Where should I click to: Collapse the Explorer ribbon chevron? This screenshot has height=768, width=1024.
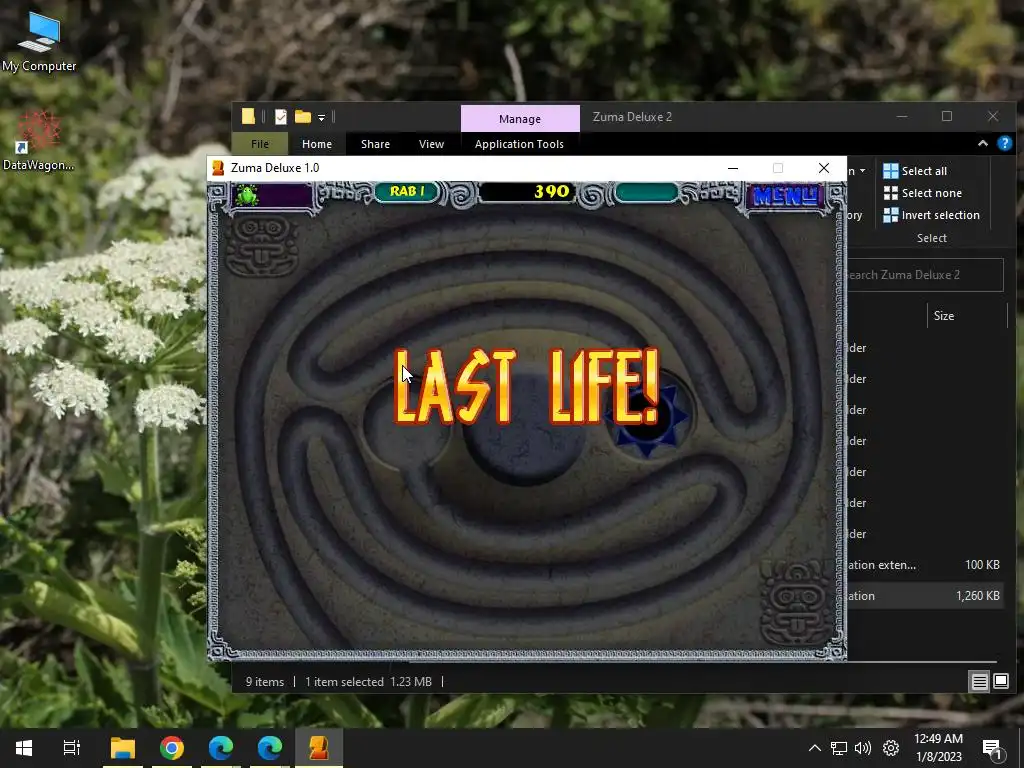tap(982, 143)
